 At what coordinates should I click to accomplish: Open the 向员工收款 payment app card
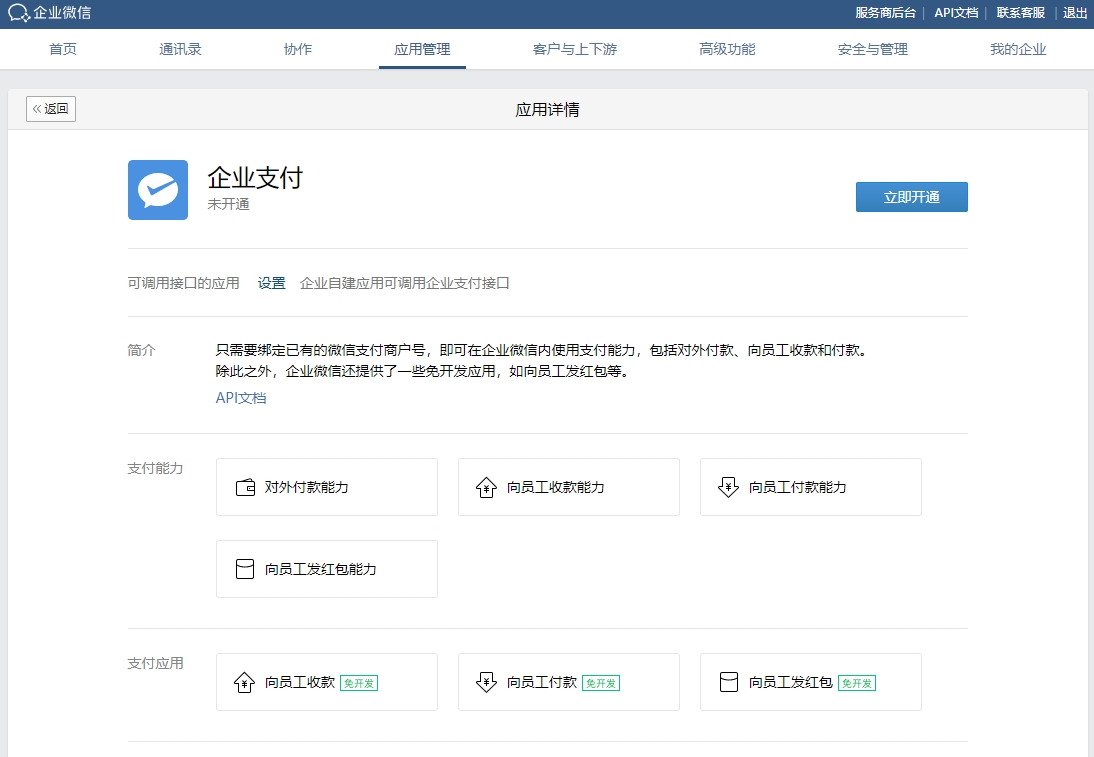327,682
